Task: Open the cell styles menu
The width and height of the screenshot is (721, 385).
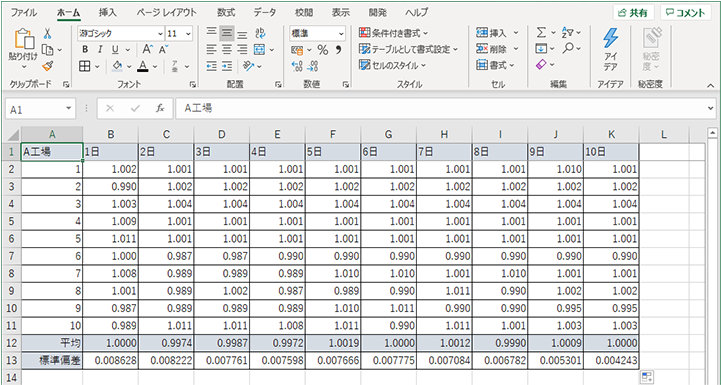Action: [392, 66]
